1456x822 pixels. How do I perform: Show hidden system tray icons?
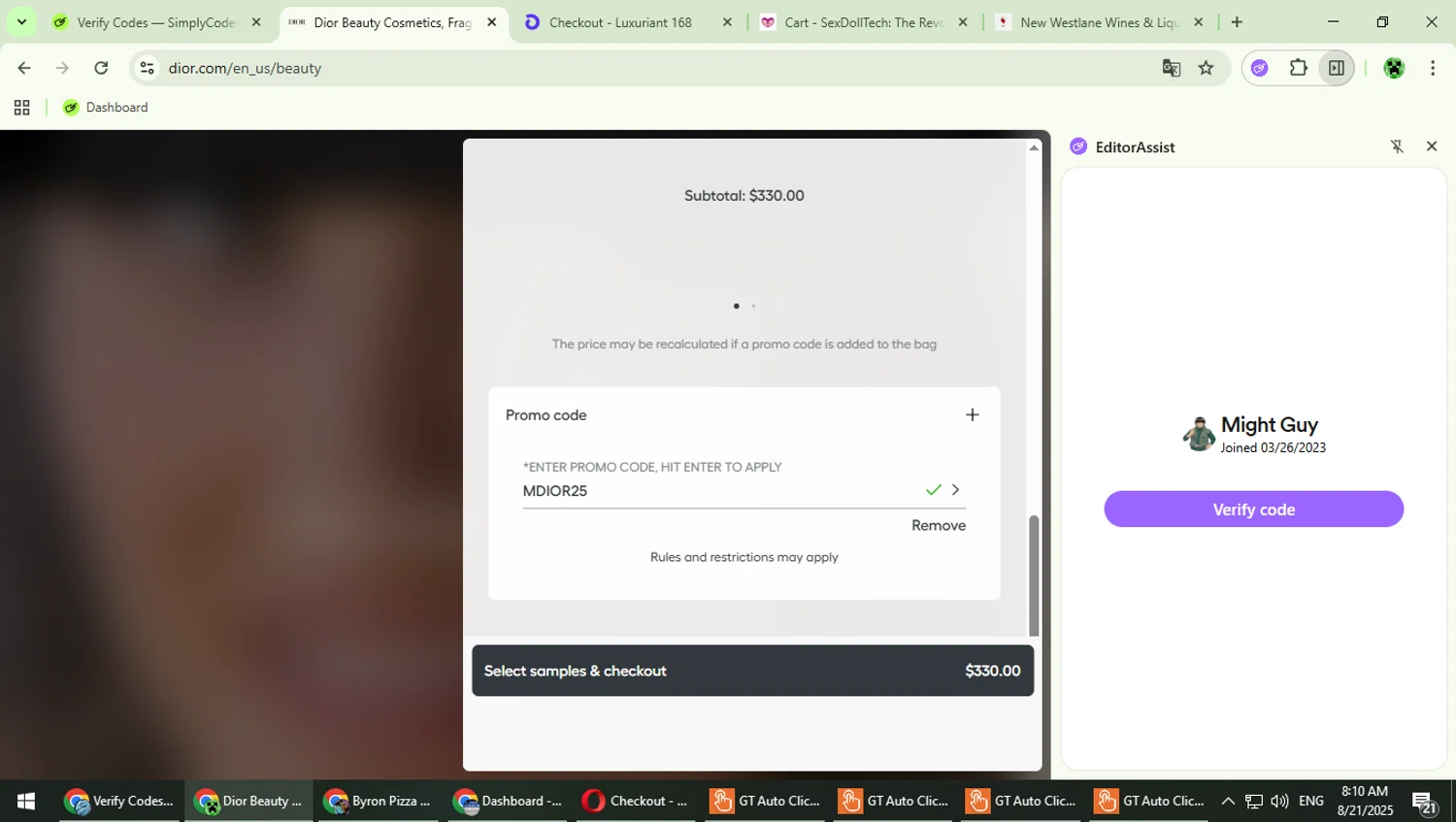pos(1228,801)
